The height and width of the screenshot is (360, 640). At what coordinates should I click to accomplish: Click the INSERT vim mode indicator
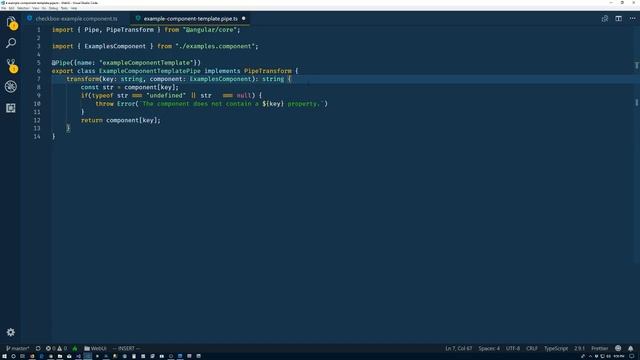pyautogui.click(x=126, y=349)
